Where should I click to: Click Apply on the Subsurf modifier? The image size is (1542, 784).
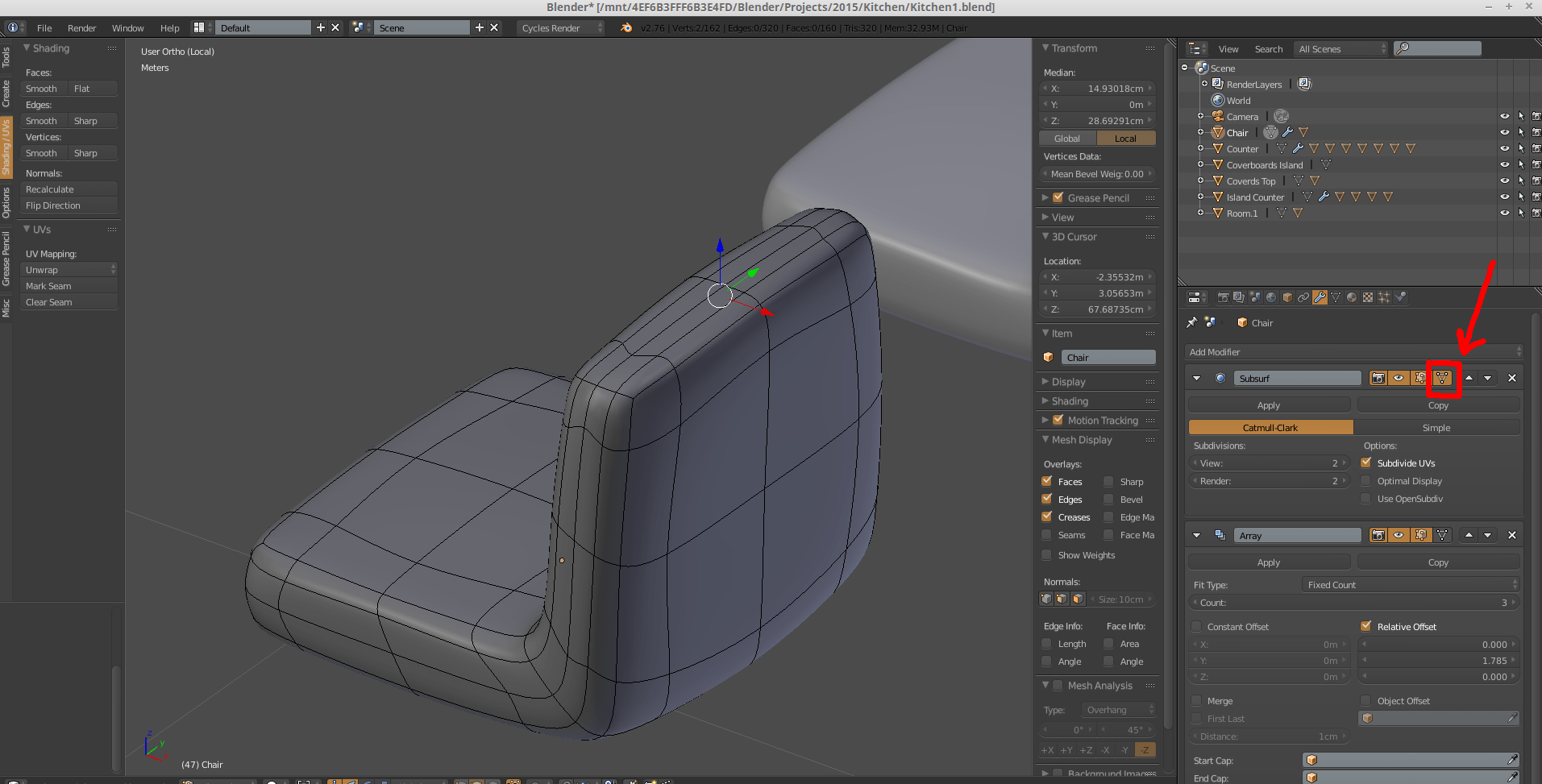click(1268, 404)
